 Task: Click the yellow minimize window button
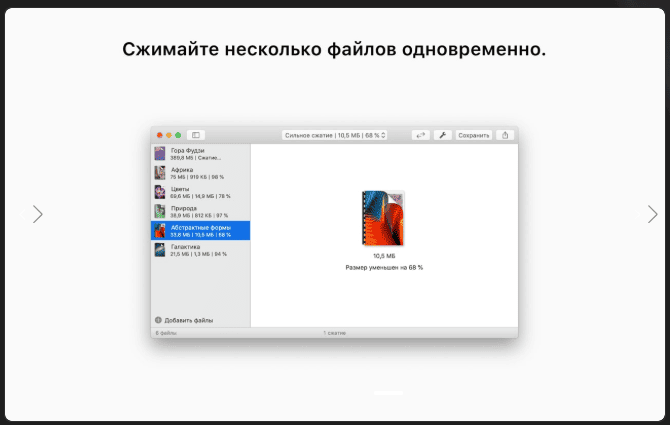169,135
